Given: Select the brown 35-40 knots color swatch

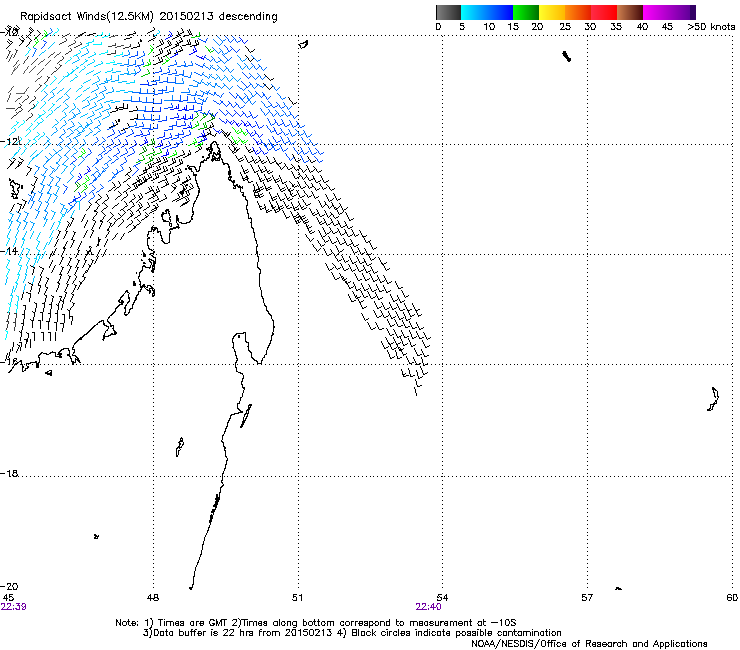Looking at the screenshot, I should (x=630, y=12).
